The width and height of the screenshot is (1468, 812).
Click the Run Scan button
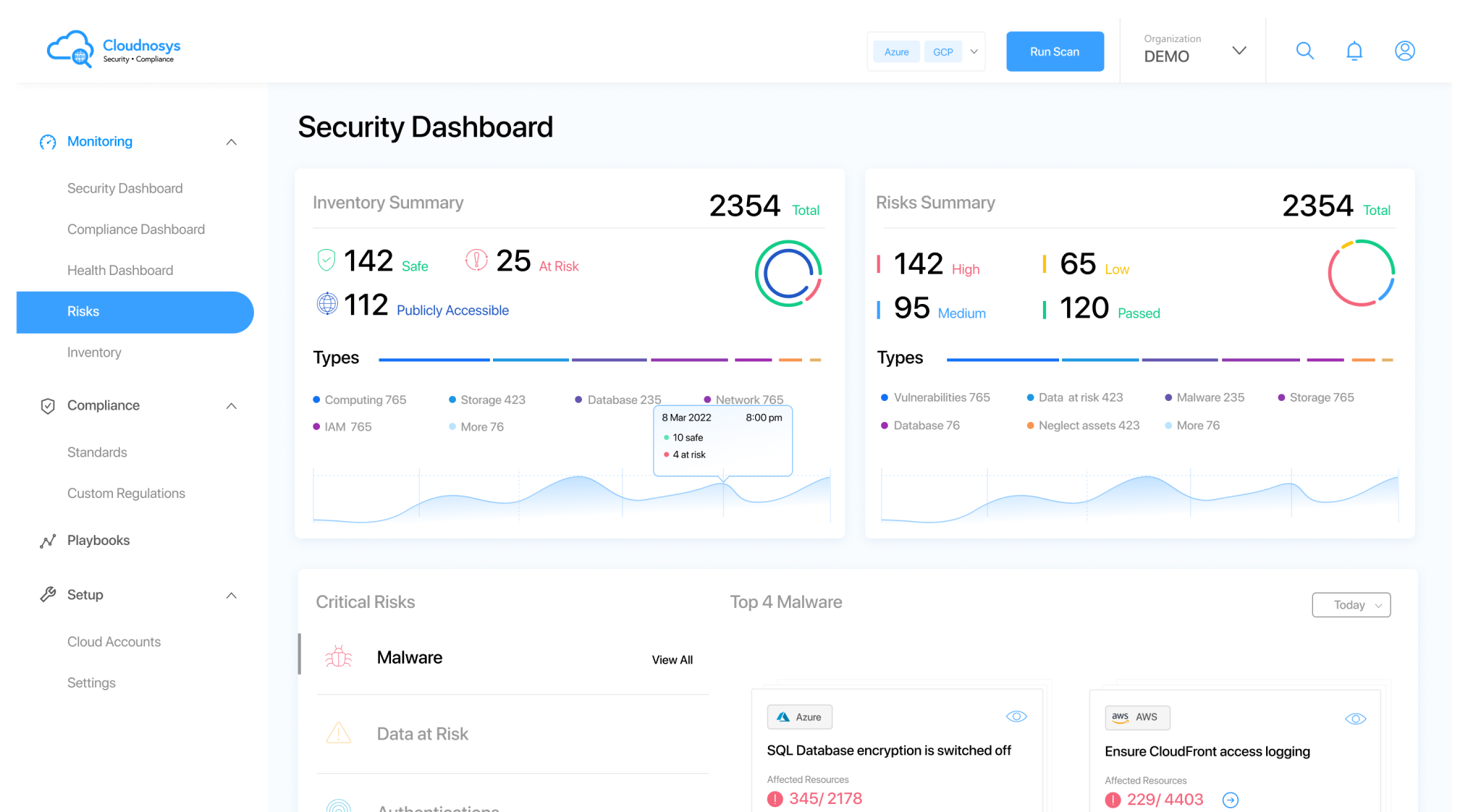1055,51
